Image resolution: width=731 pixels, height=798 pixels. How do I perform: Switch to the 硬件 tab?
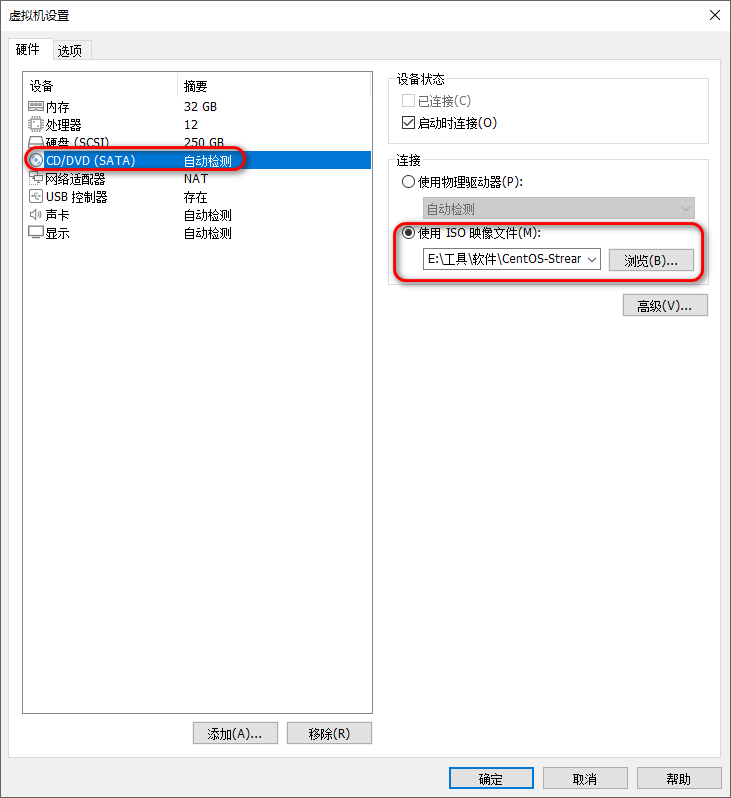coord(29,49)
